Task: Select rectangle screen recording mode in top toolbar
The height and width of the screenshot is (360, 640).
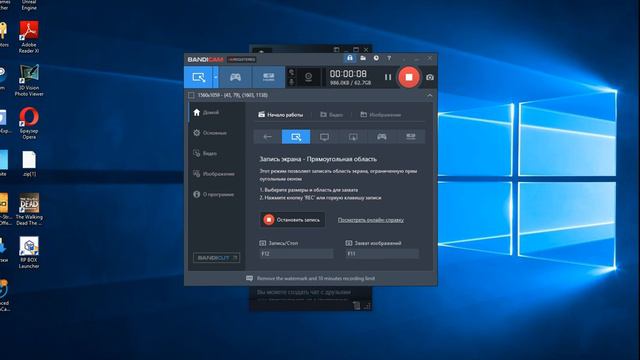Action: 198,77
